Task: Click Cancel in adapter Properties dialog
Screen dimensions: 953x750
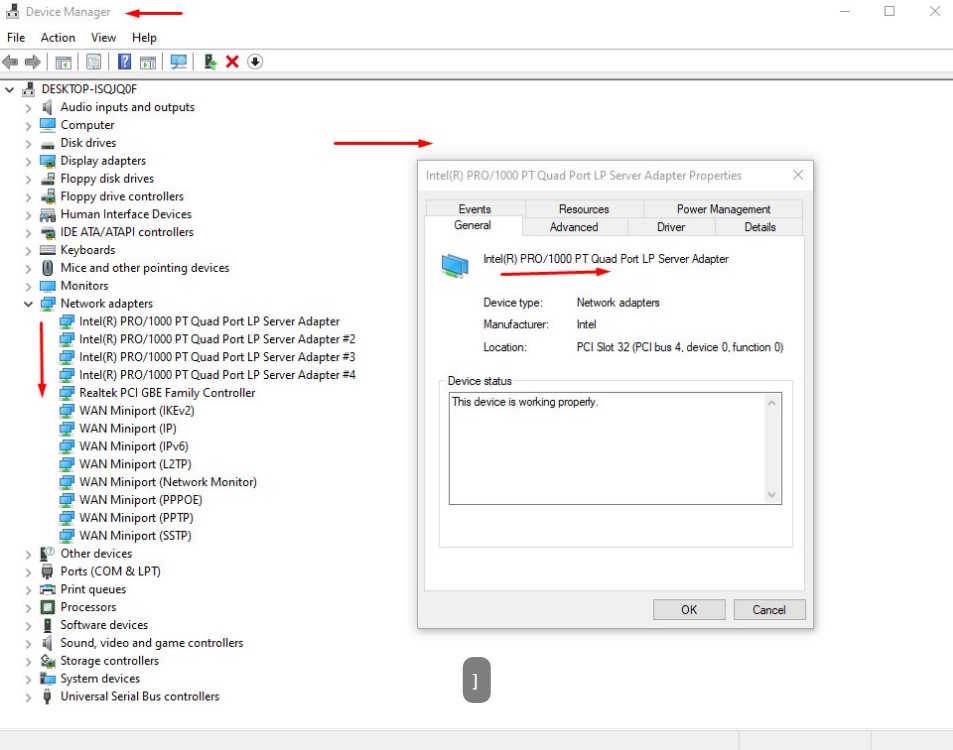Action: 769,610
